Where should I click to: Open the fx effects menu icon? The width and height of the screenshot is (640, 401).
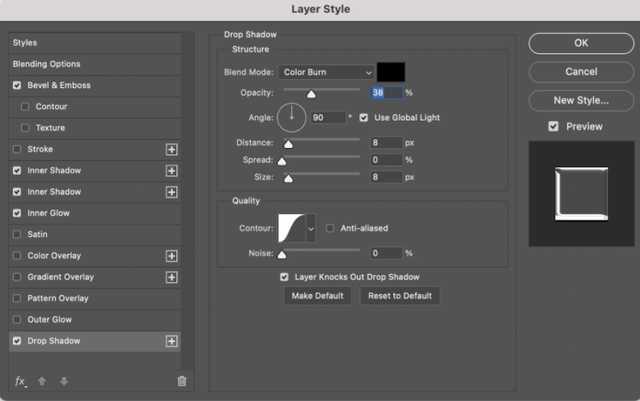click(20, 381)
